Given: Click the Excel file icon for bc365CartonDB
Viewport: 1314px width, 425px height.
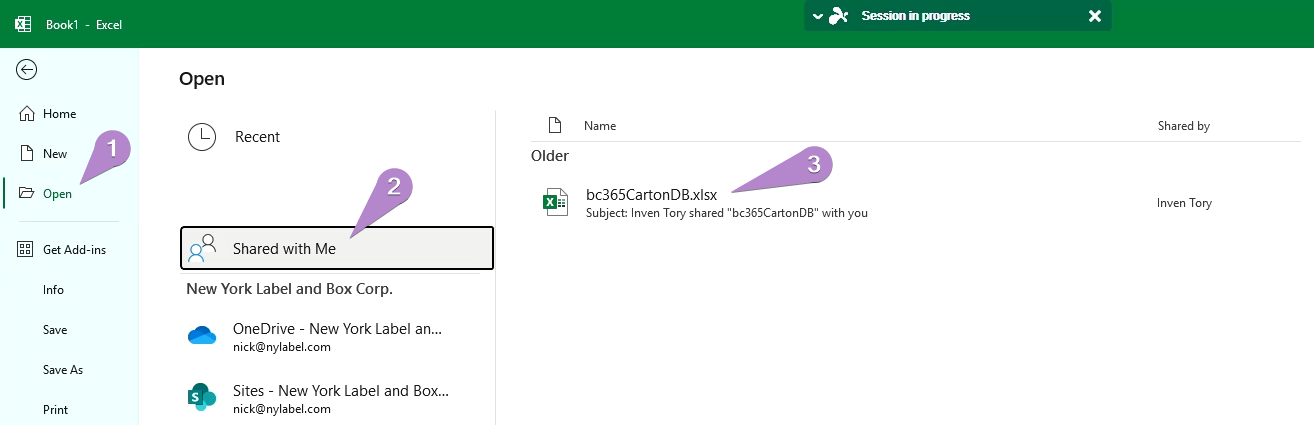Looking at the screenshot, I should coord(555,202).
